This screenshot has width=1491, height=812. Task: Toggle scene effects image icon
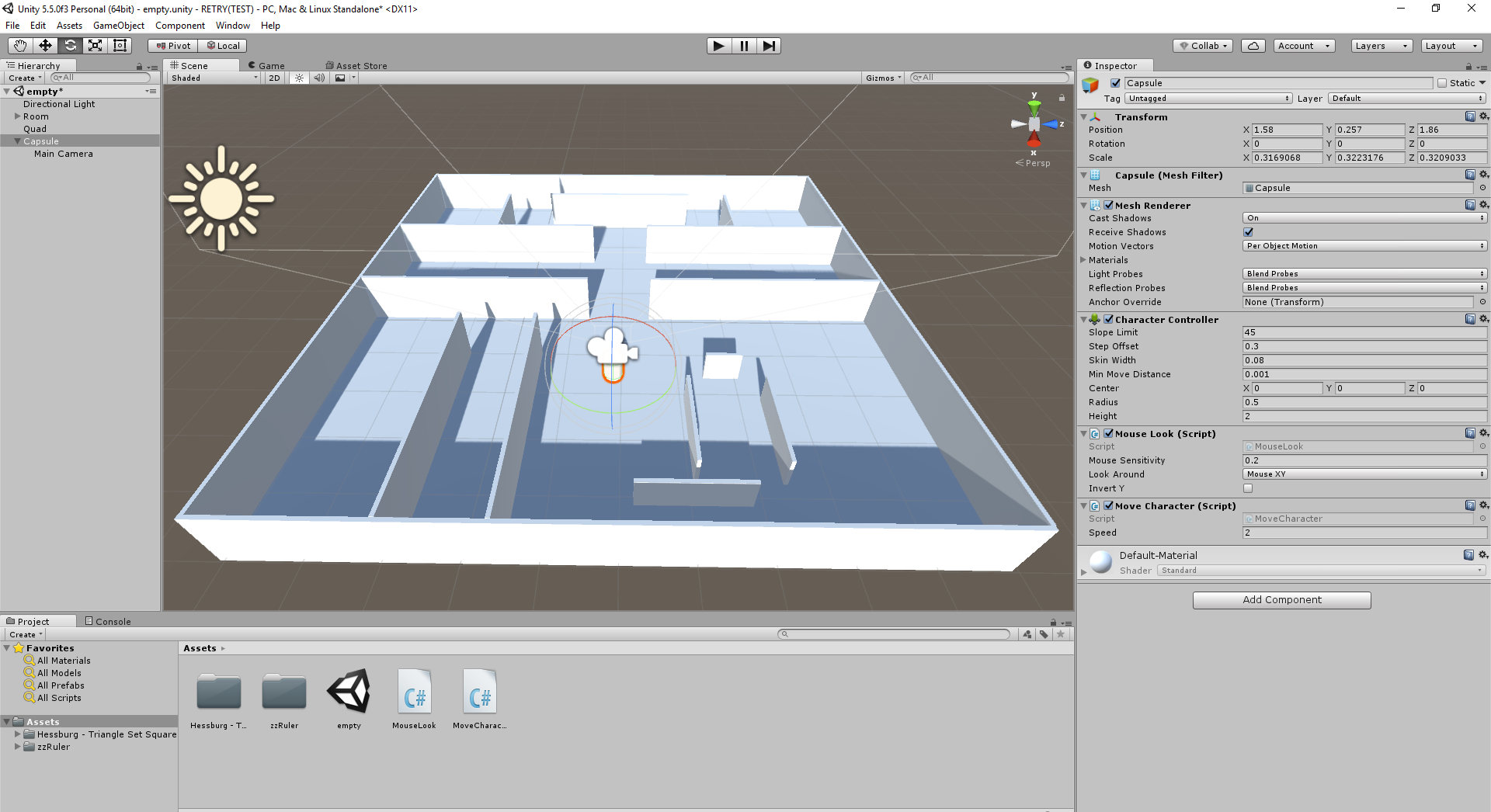tap(340, 78)
